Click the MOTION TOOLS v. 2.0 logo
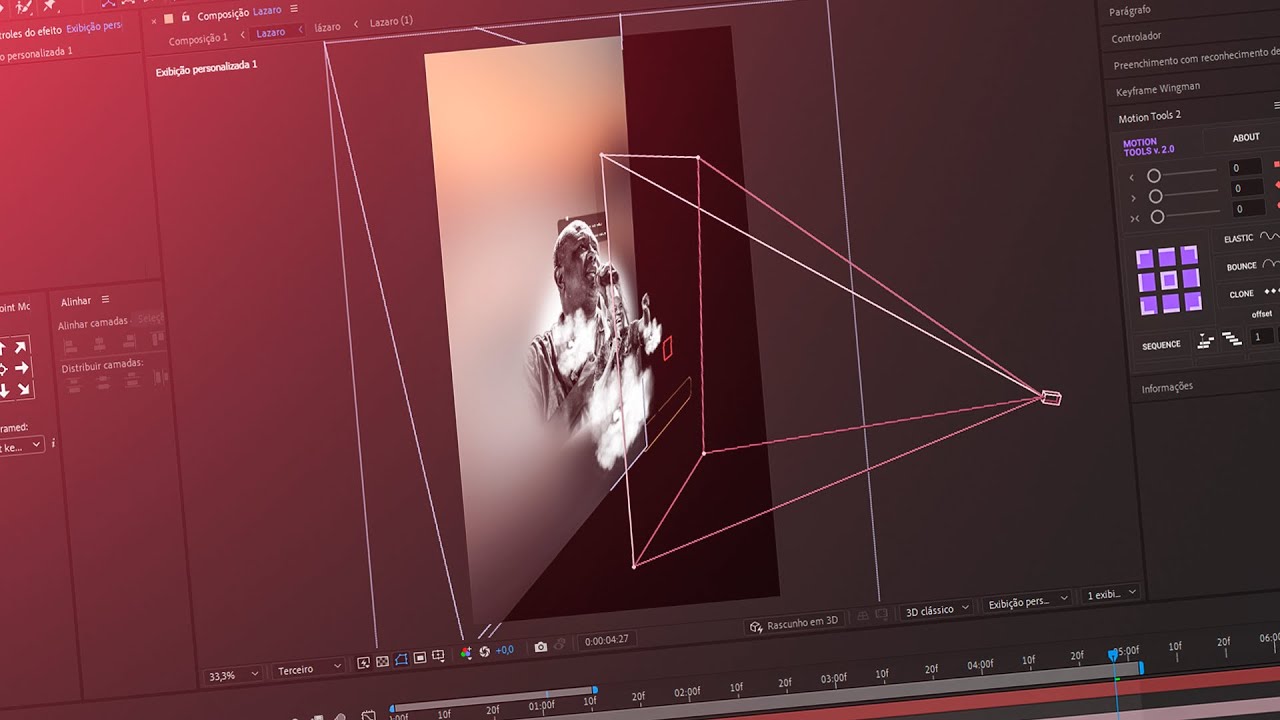 pyautogui.click(x=1149, y=148)
